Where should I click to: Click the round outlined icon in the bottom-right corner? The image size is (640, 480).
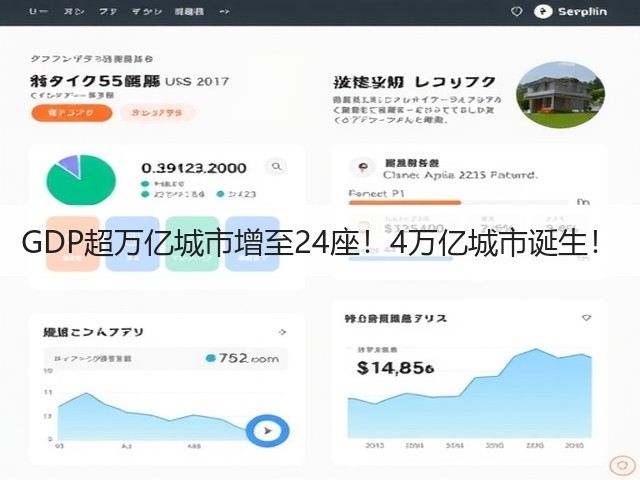622,464
